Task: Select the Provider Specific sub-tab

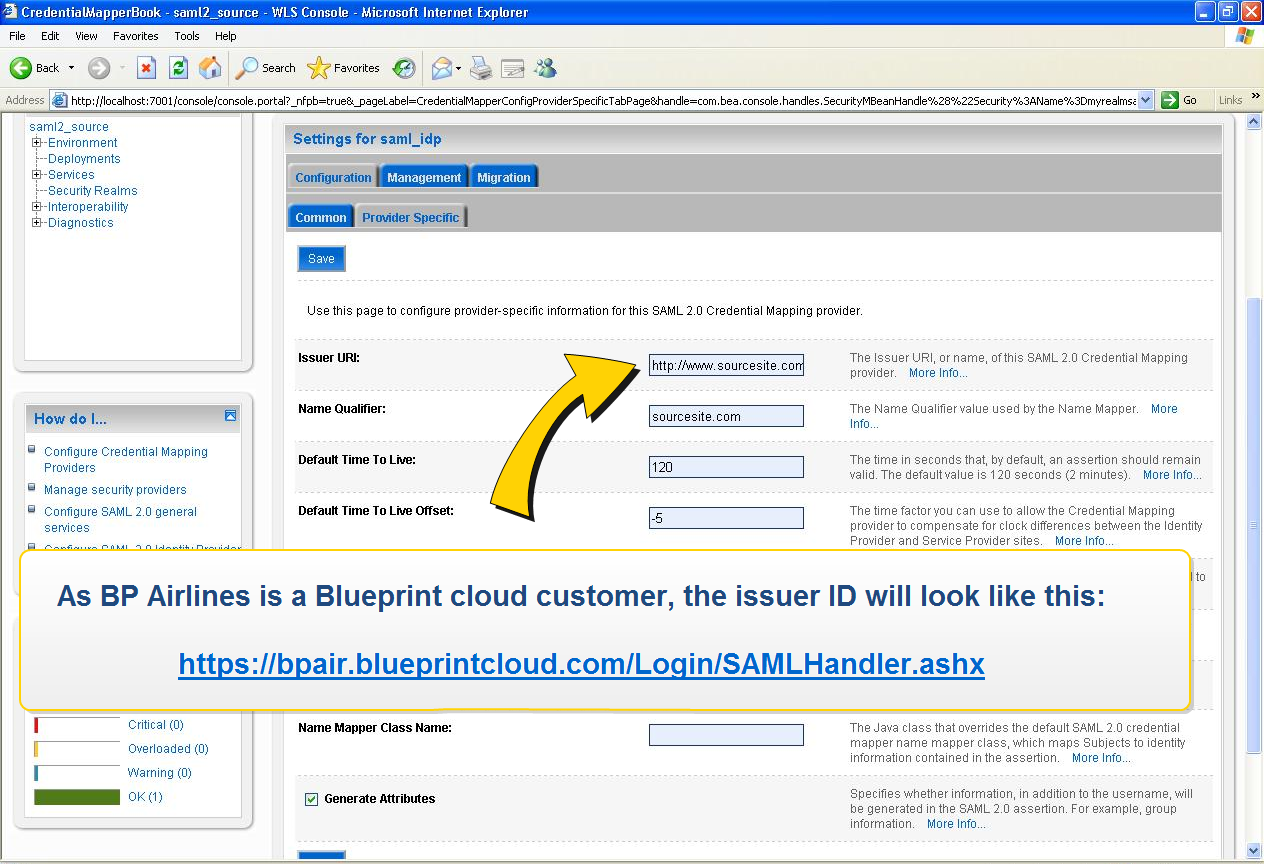Action: (411, 217)
